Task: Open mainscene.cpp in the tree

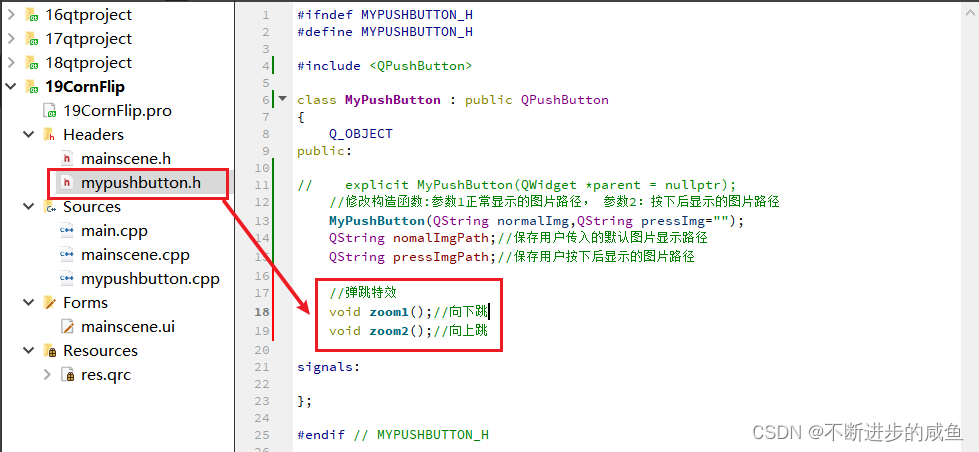Action: click(135, 255)
